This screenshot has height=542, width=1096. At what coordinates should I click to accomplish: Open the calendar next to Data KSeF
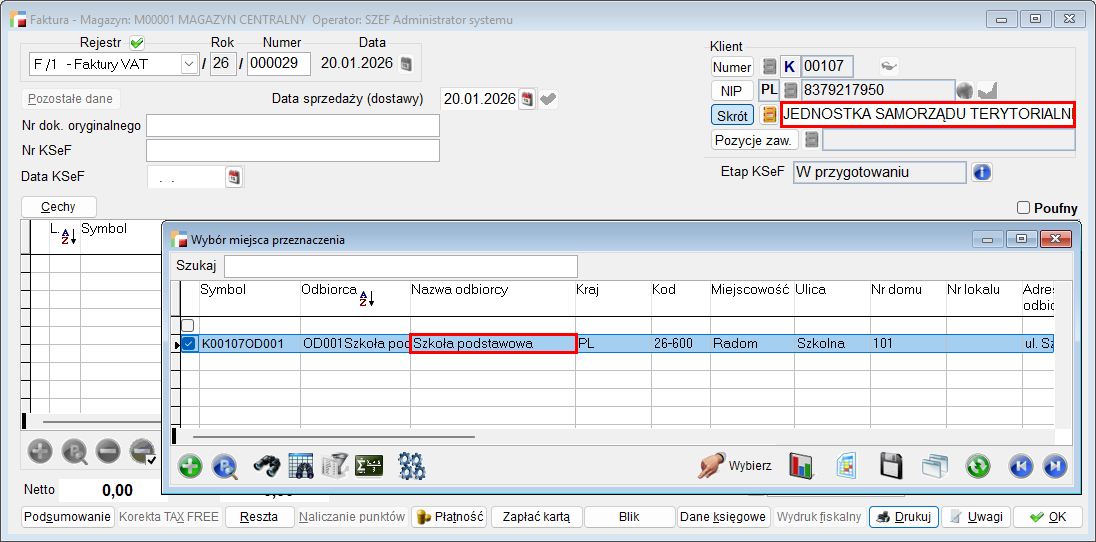pos(235,177)
